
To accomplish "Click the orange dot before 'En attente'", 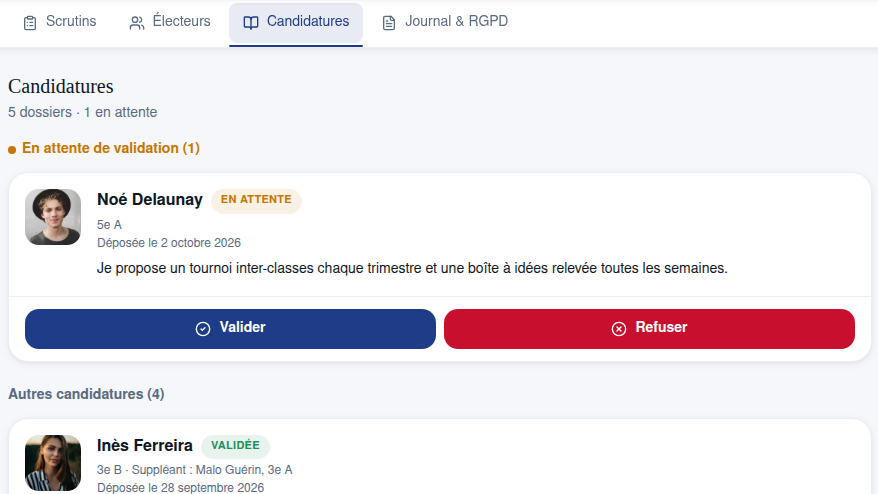I will 12,150.
